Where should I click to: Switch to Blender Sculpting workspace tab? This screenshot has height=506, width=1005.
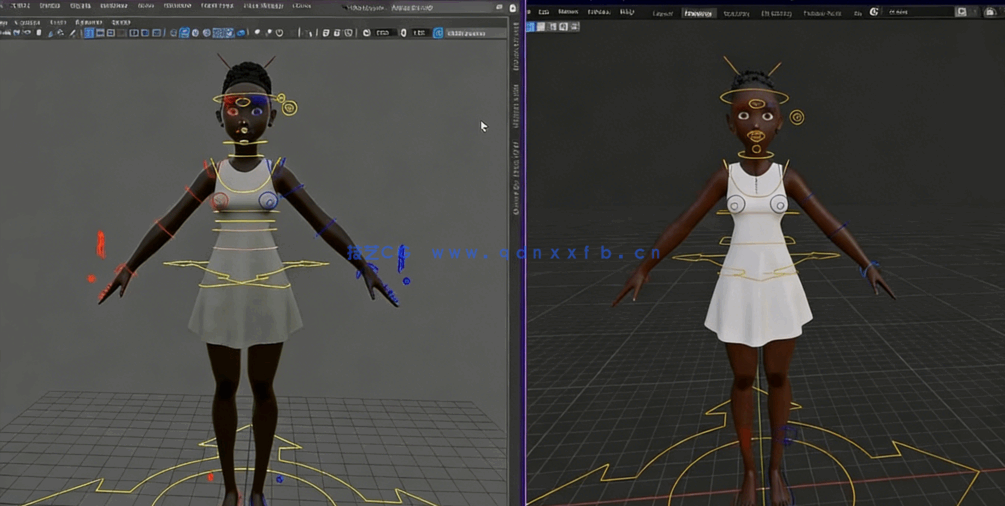736,13
